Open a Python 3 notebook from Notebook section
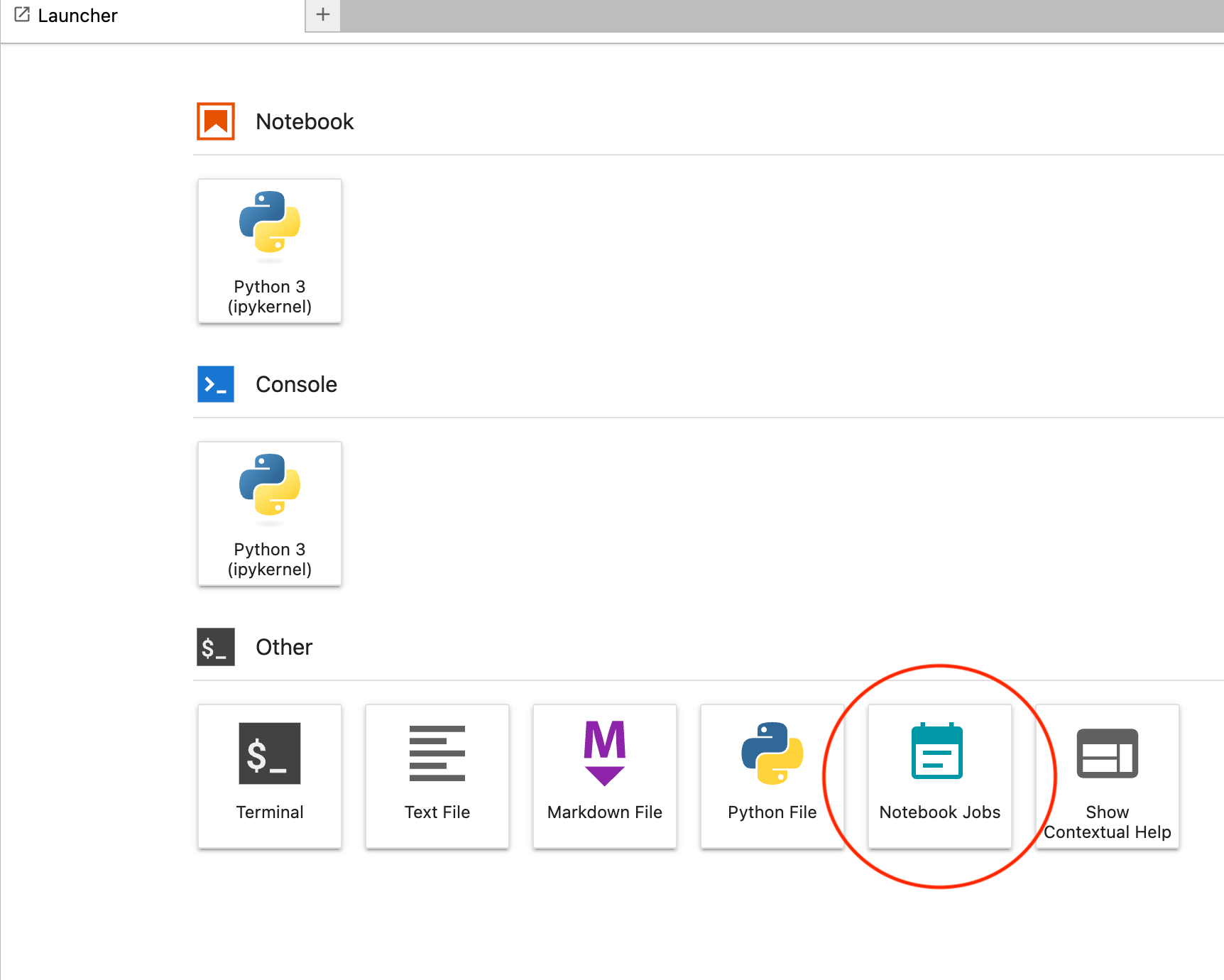 270,251
